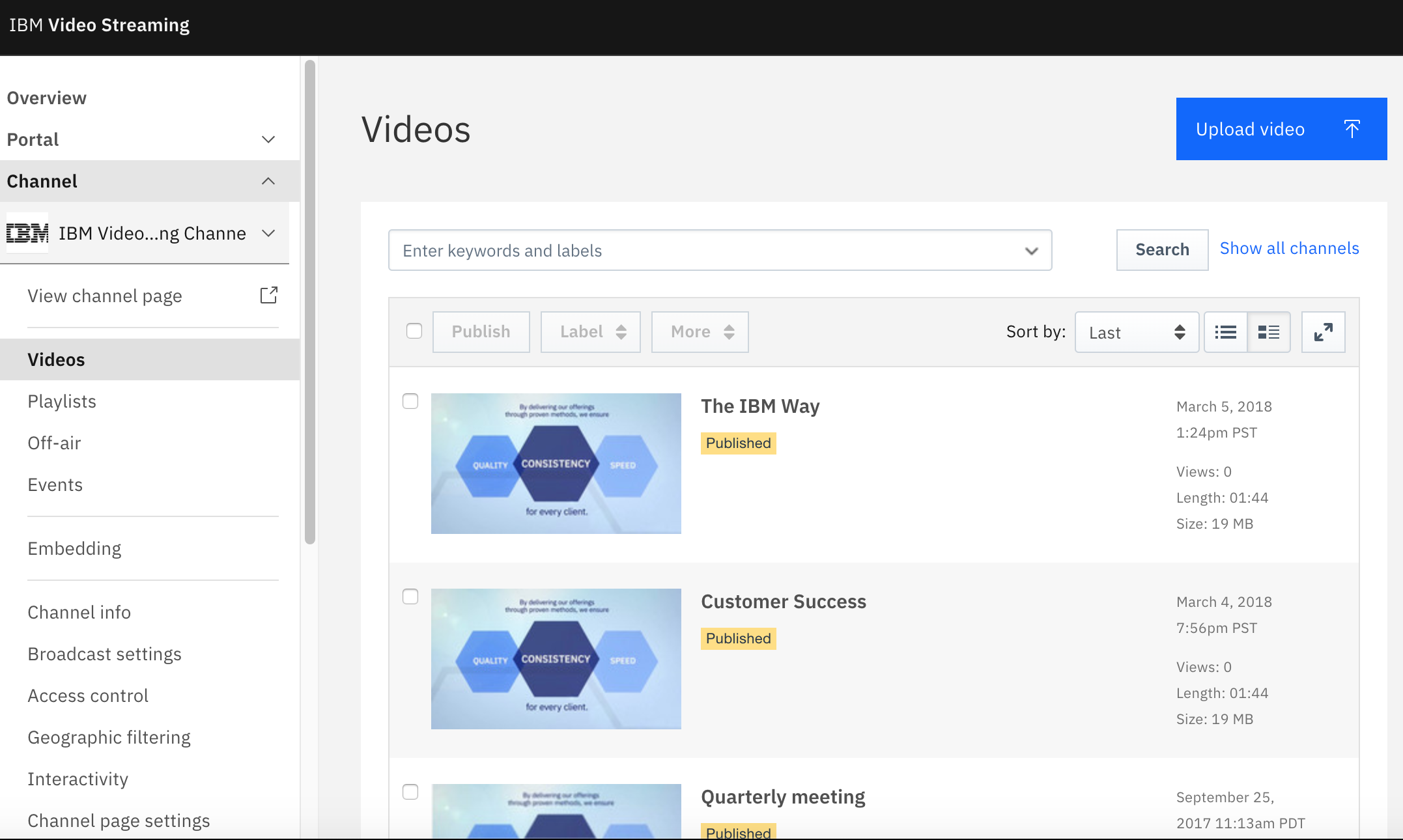Click the Quarterly meeting title
This screenshot has height=840, width=1403.
[x=783, y=797]
